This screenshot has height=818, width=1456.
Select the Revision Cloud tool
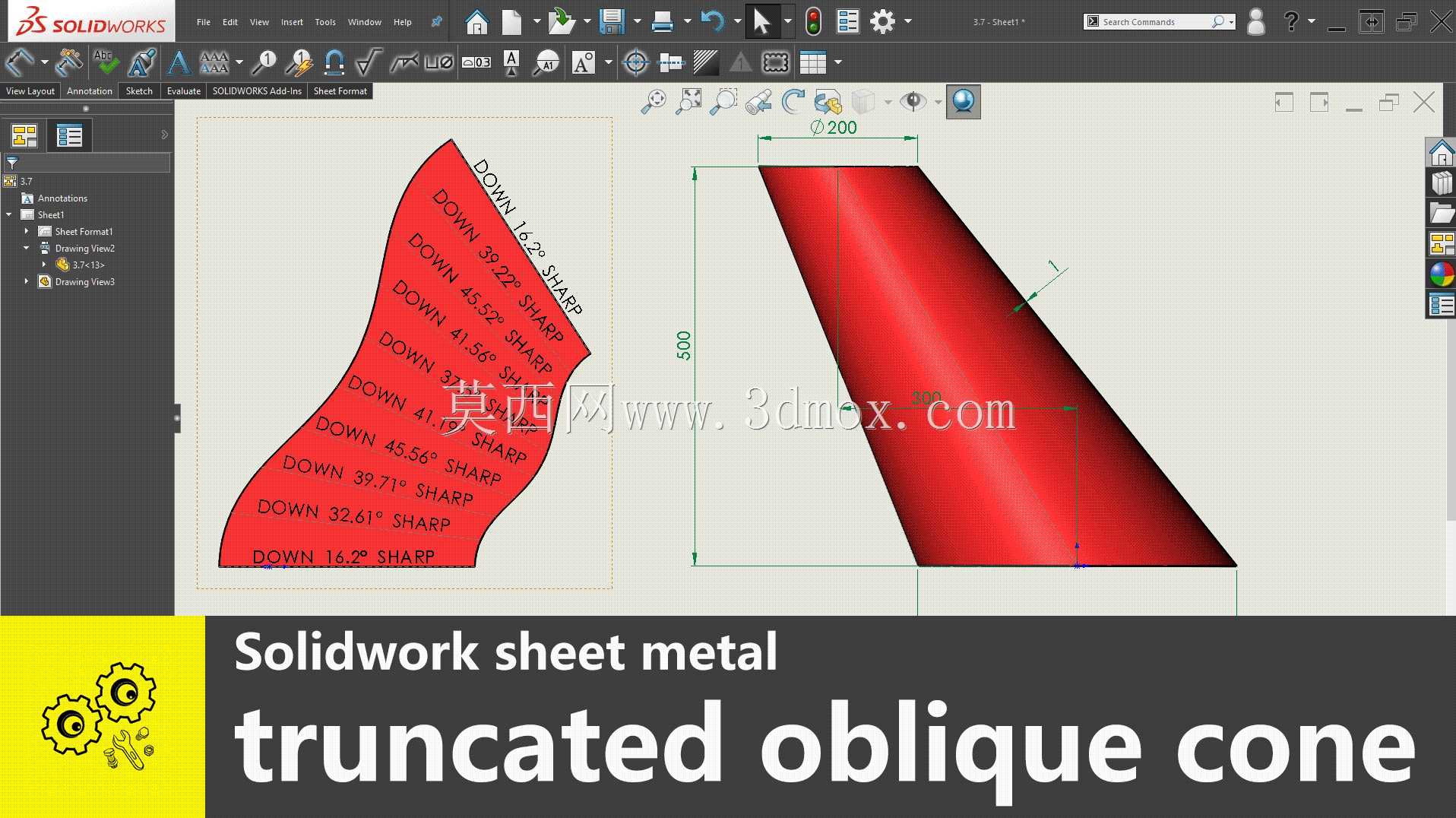[776, 62]
